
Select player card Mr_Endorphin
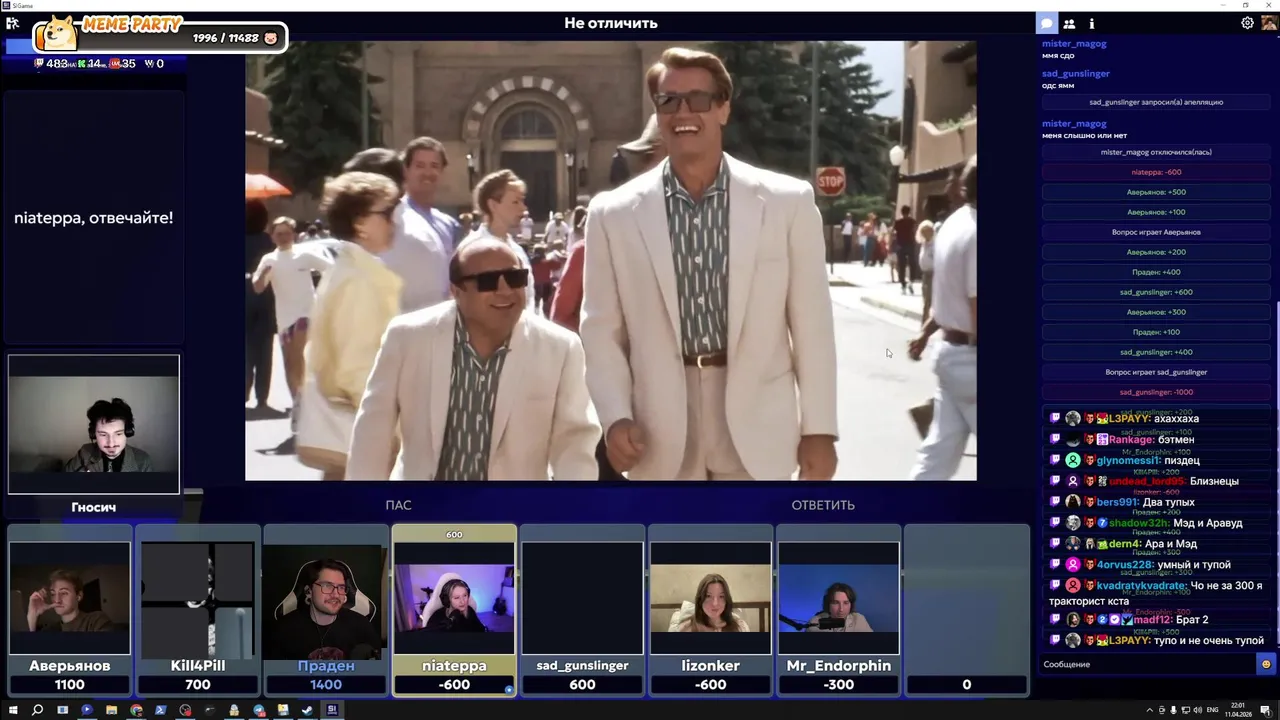coord(838,610)
